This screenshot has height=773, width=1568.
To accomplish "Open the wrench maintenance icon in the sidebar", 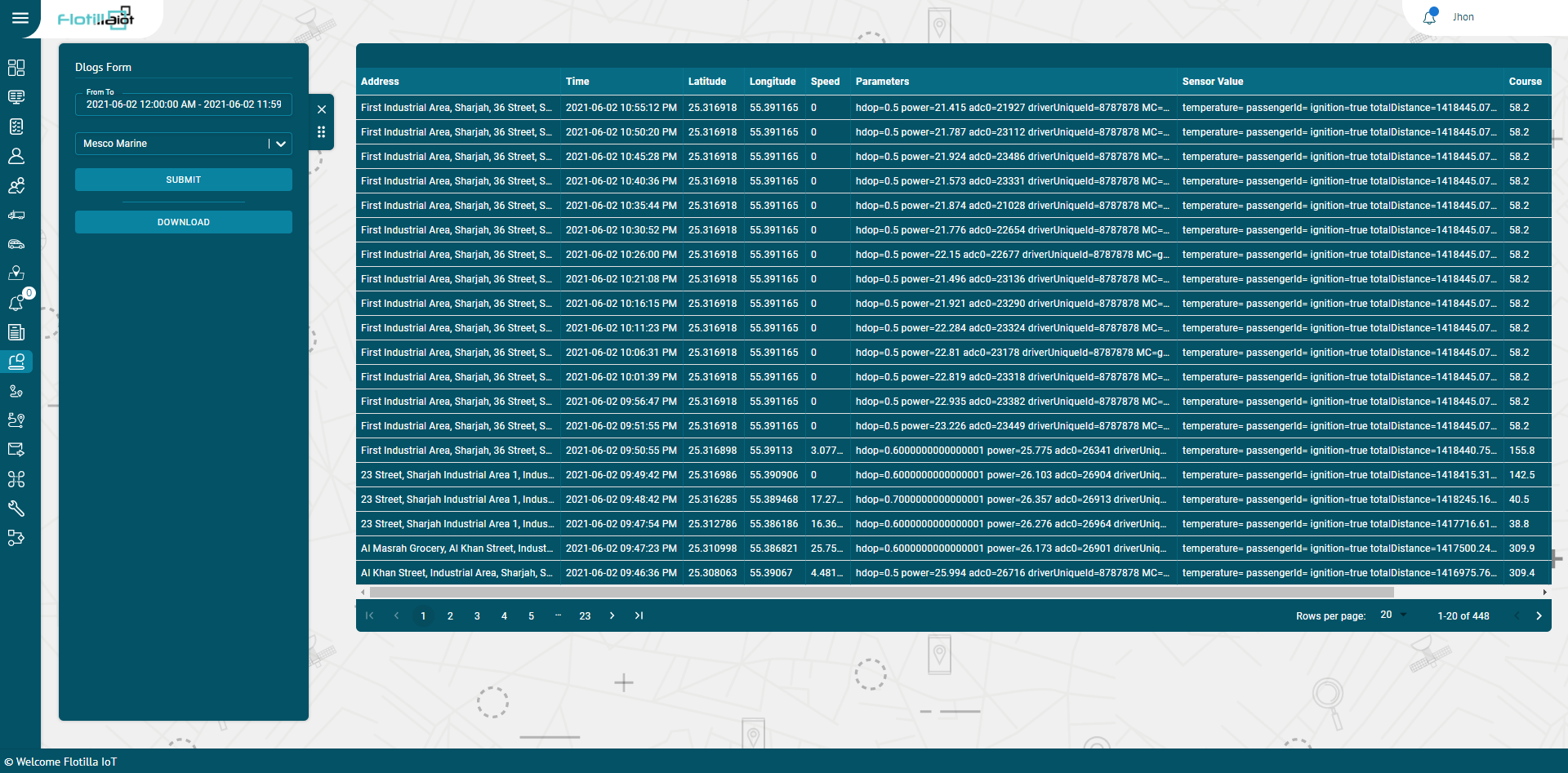I will click(x=16, y=509).
